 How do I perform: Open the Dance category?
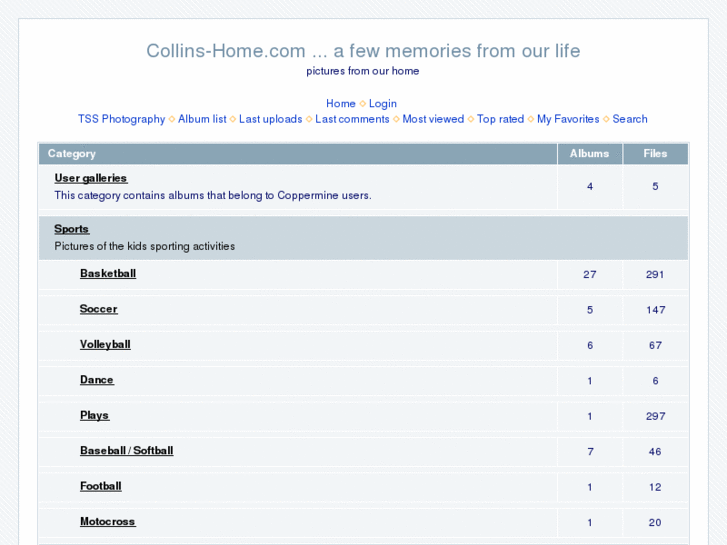(97, 380)
